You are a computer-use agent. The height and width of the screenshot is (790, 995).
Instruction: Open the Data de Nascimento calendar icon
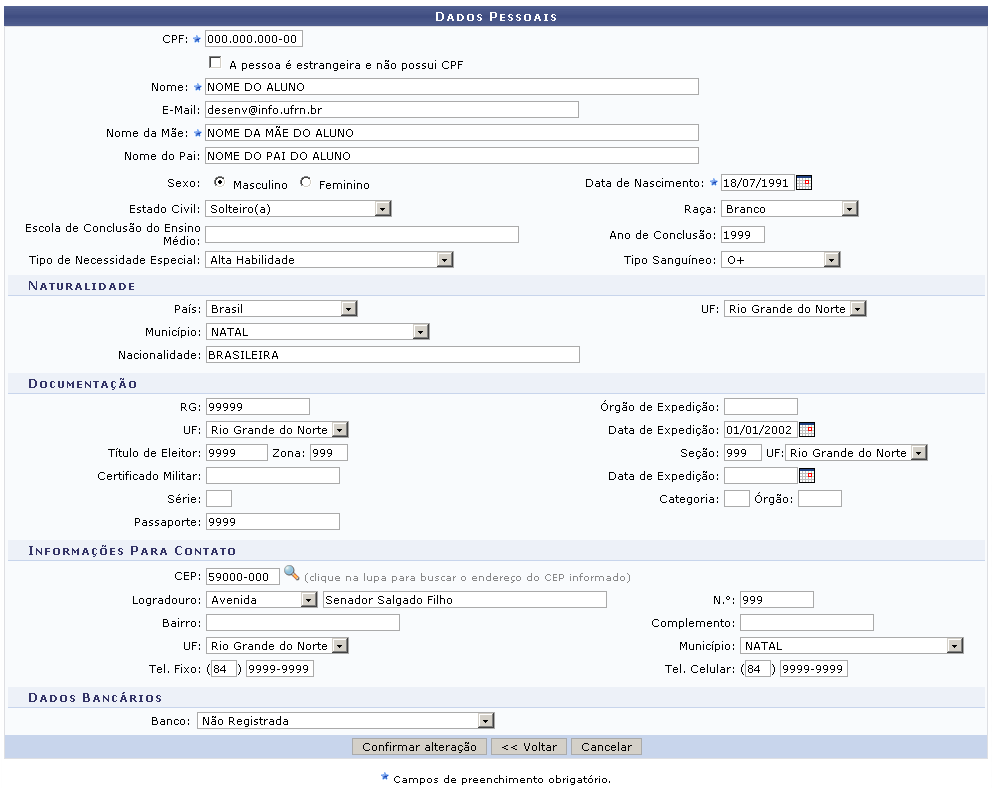tap(803, 183)
